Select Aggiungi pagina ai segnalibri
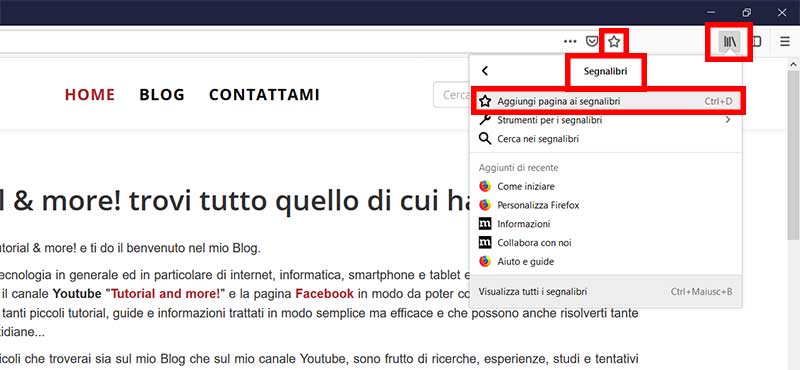This screenshot has width=800, height=370. [x=606, y=102]
